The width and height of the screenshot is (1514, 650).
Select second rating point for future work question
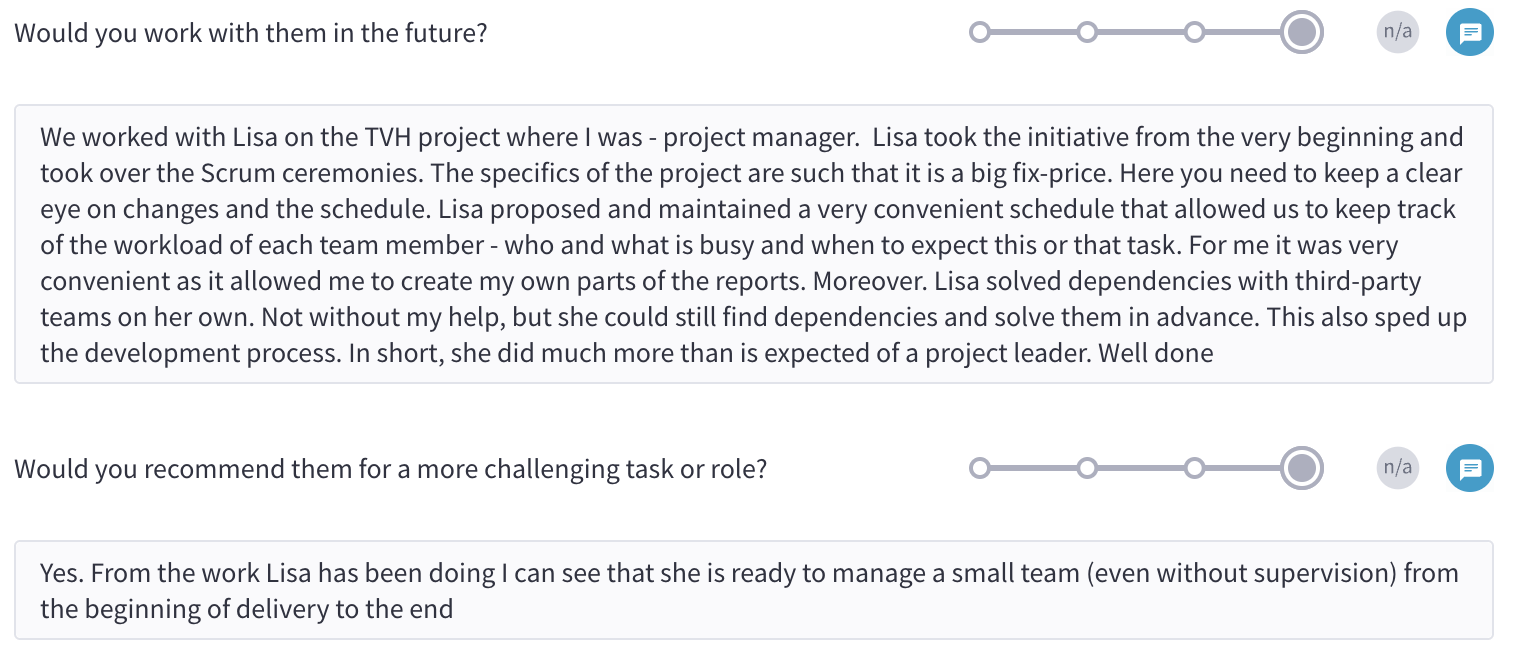pyautogui.click(x=1087, y=33)
